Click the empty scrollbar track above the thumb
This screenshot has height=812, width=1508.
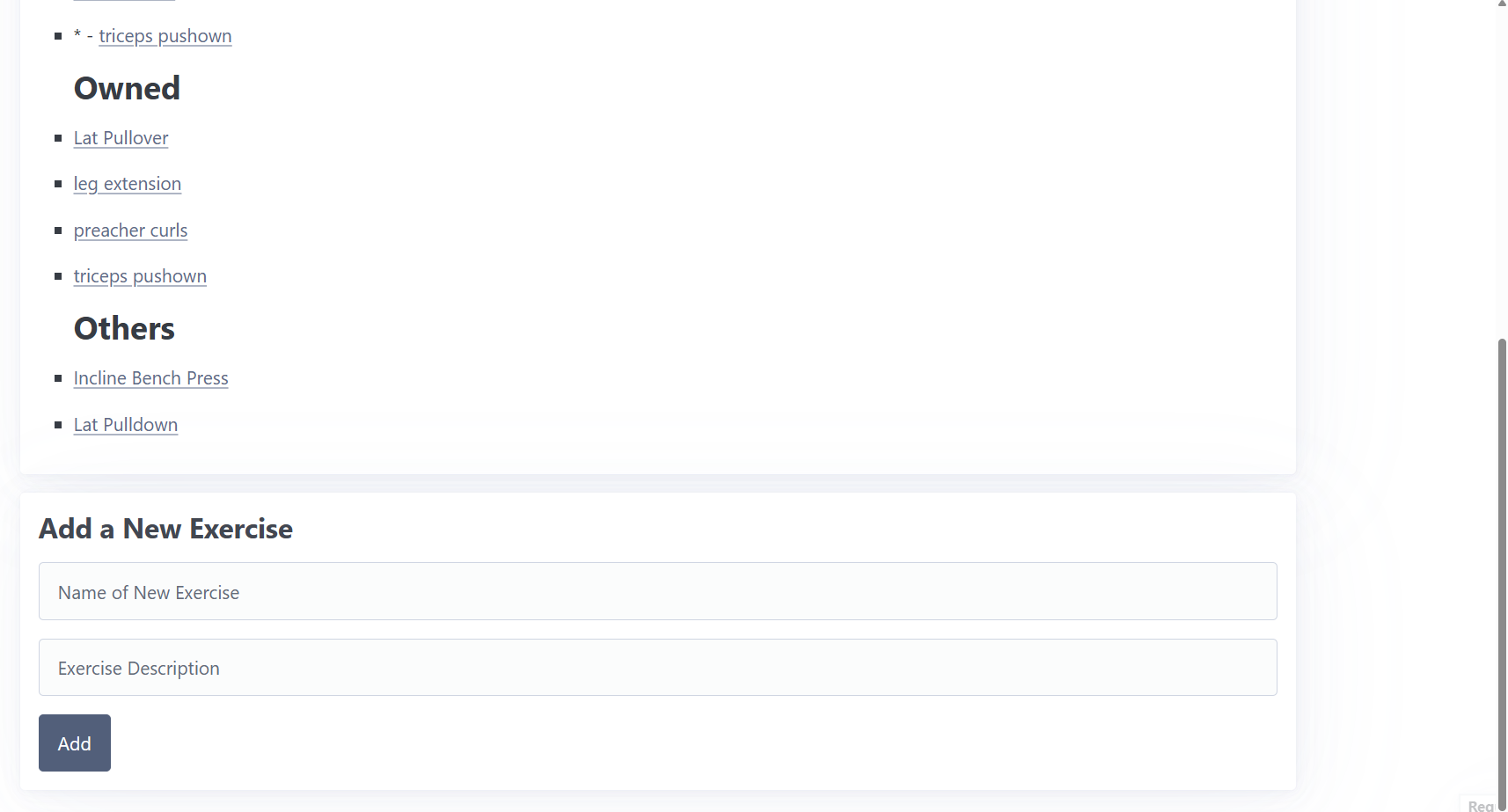pos(1502,174)
